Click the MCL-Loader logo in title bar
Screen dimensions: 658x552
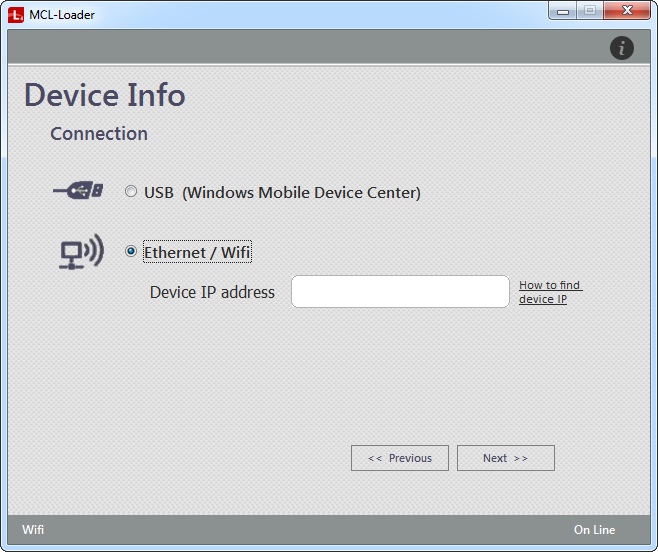[15, 14]
